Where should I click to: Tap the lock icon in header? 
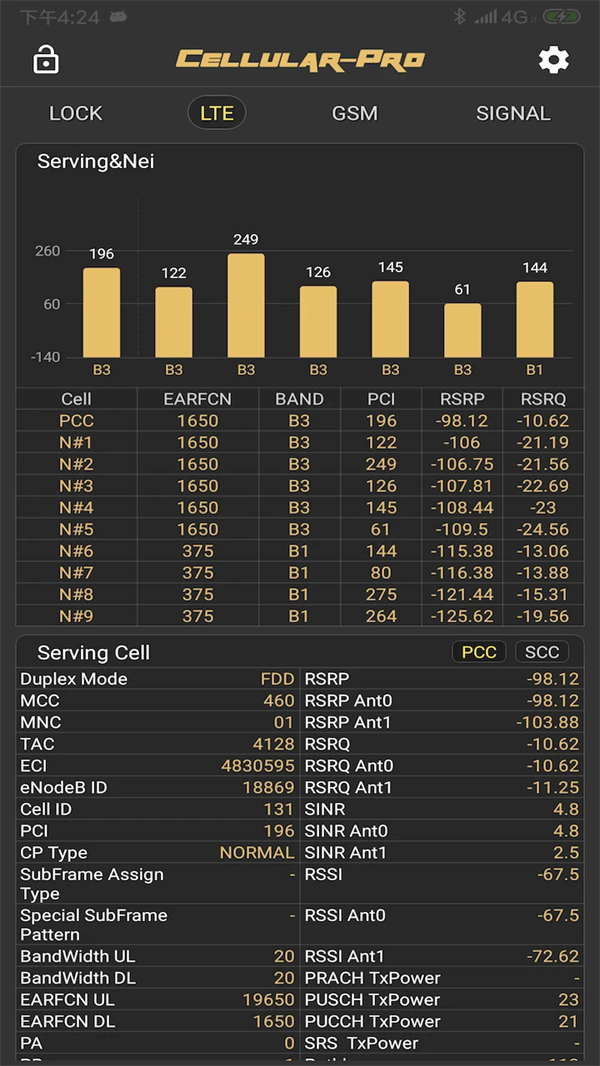coord(46,60)
